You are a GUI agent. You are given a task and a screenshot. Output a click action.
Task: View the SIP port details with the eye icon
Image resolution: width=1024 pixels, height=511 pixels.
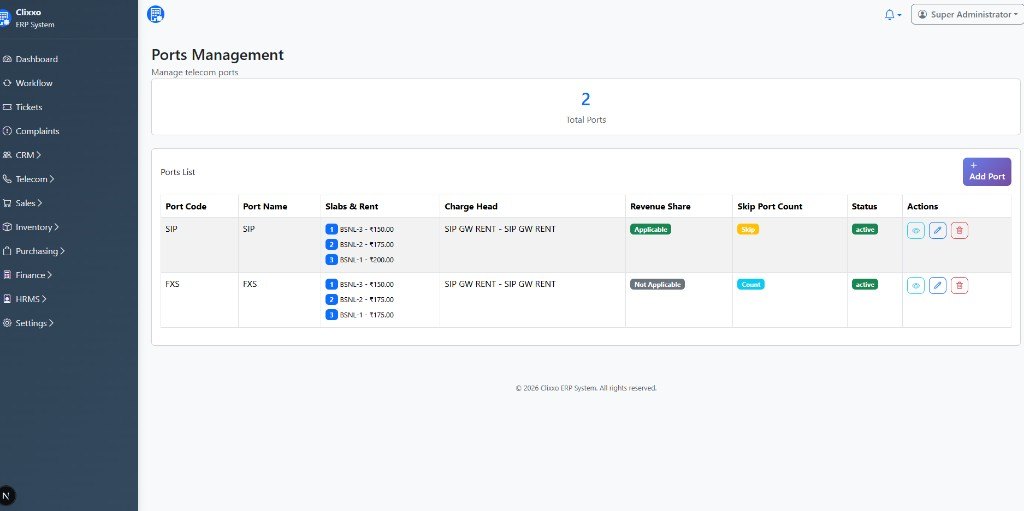tap(916, 230)
